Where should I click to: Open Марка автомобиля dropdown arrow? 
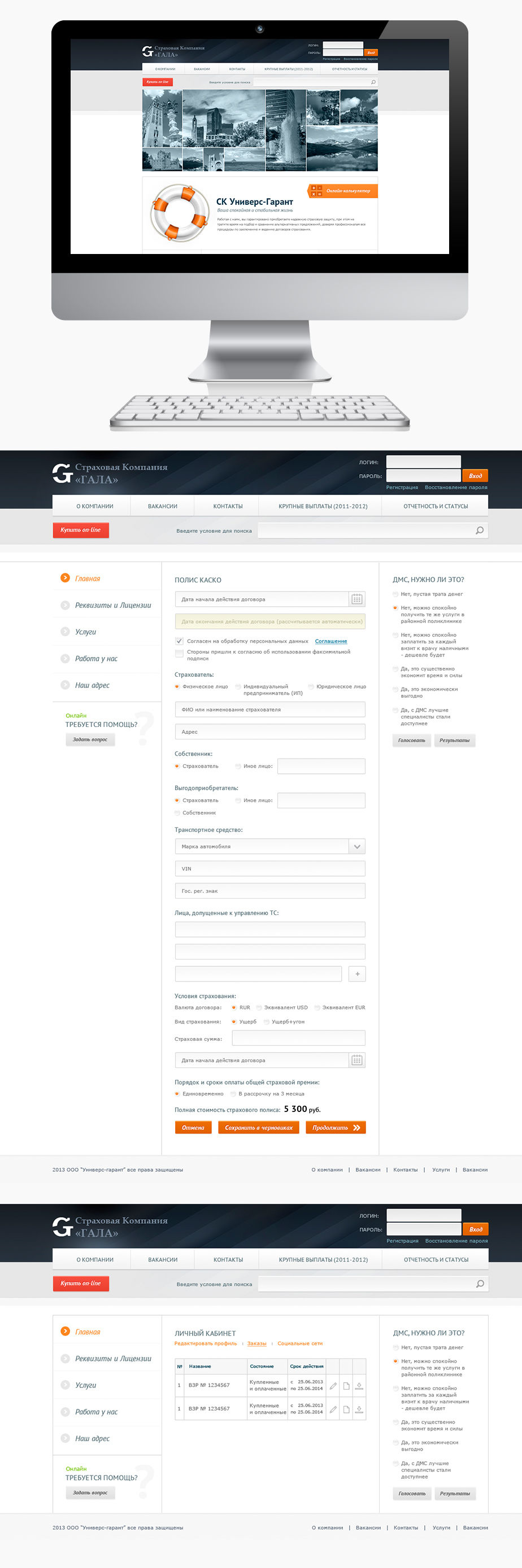pyautogui.click(x=357, y=847)
